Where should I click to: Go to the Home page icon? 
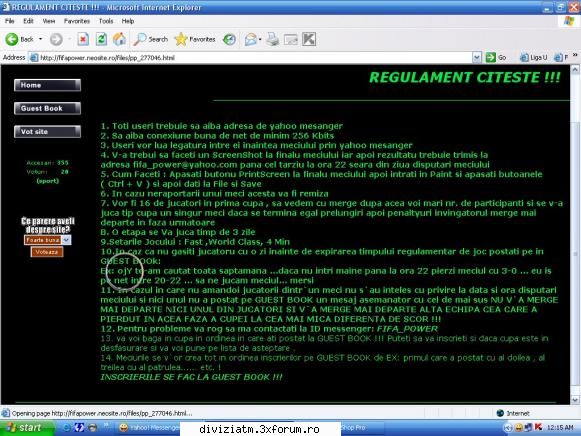click(119, 39)
